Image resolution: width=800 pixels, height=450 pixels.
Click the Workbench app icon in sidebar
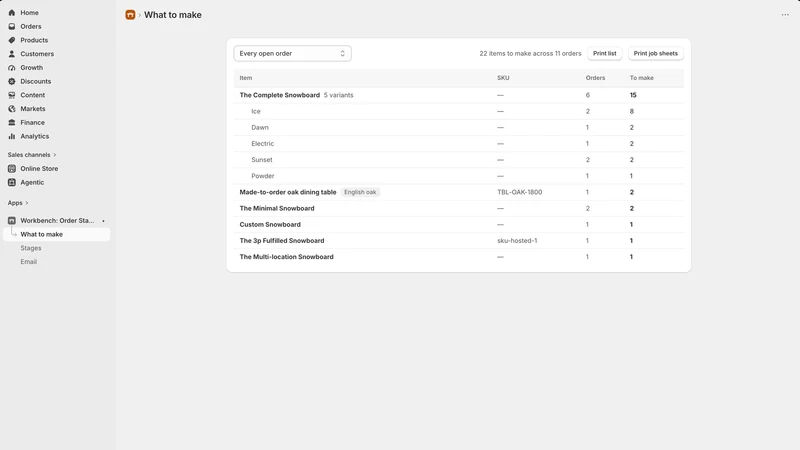12,221
